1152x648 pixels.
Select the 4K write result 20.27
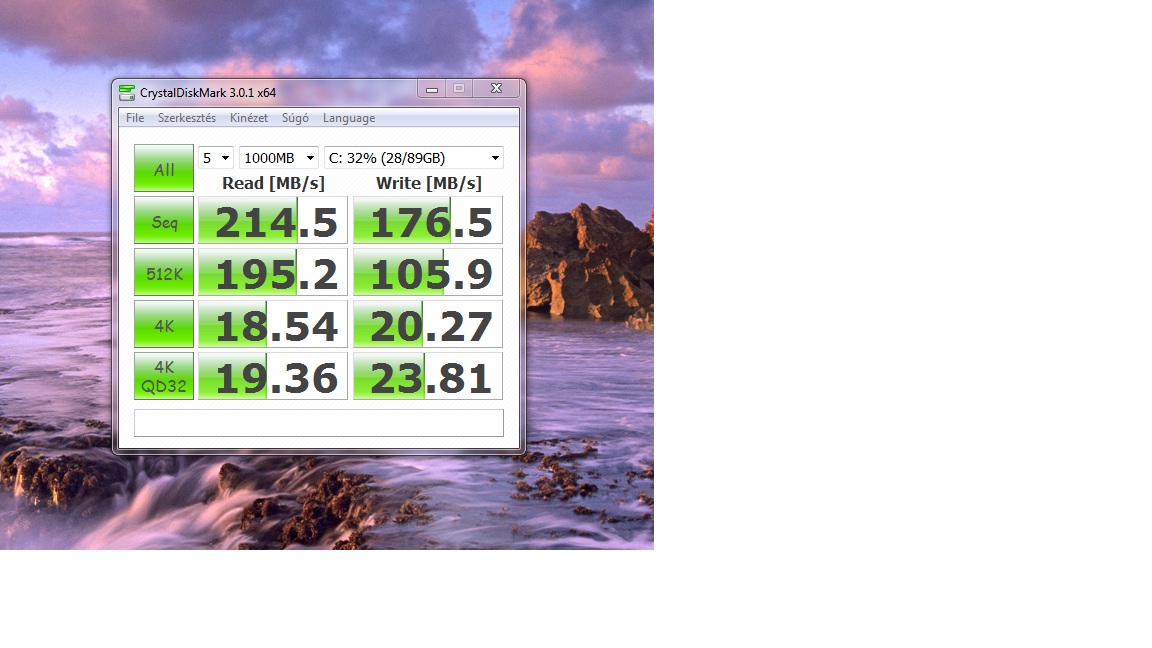point(428,325)
